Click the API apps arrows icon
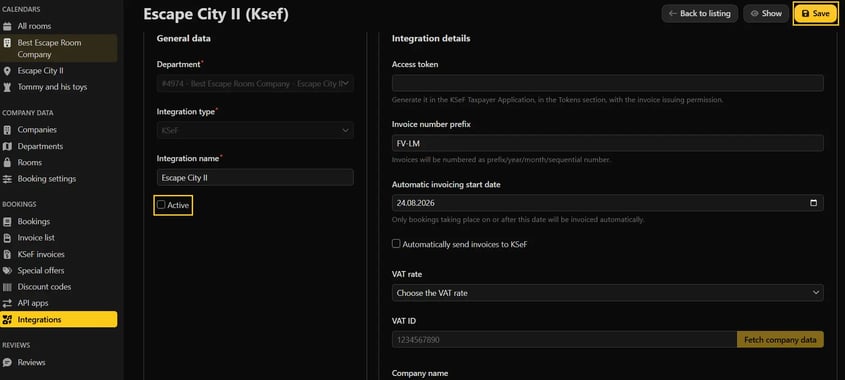The height and width of the screenshot is (380, 845). [7, 303]
